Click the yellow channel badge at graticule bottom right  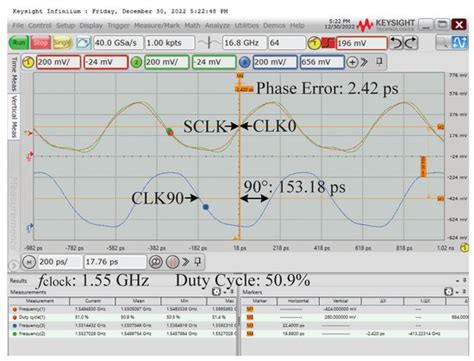[x=464, y=248]
